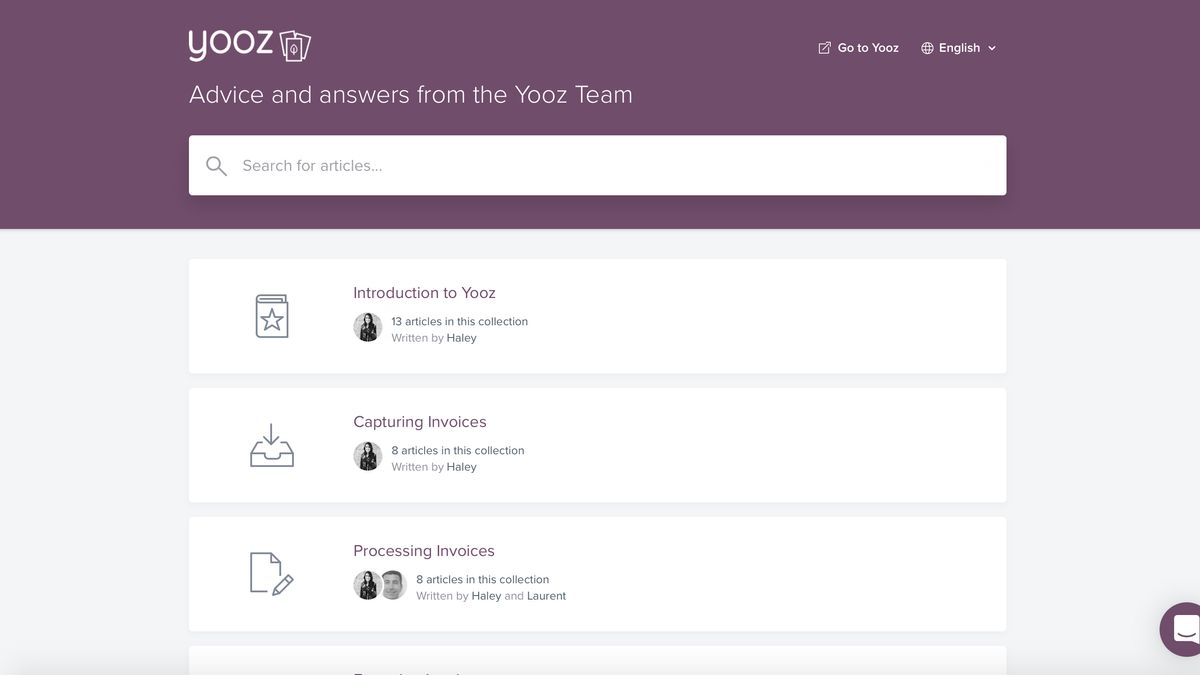Click Haley's avatar under Capturing Invoices
The image size is (1200, 675).
point(367,455)
